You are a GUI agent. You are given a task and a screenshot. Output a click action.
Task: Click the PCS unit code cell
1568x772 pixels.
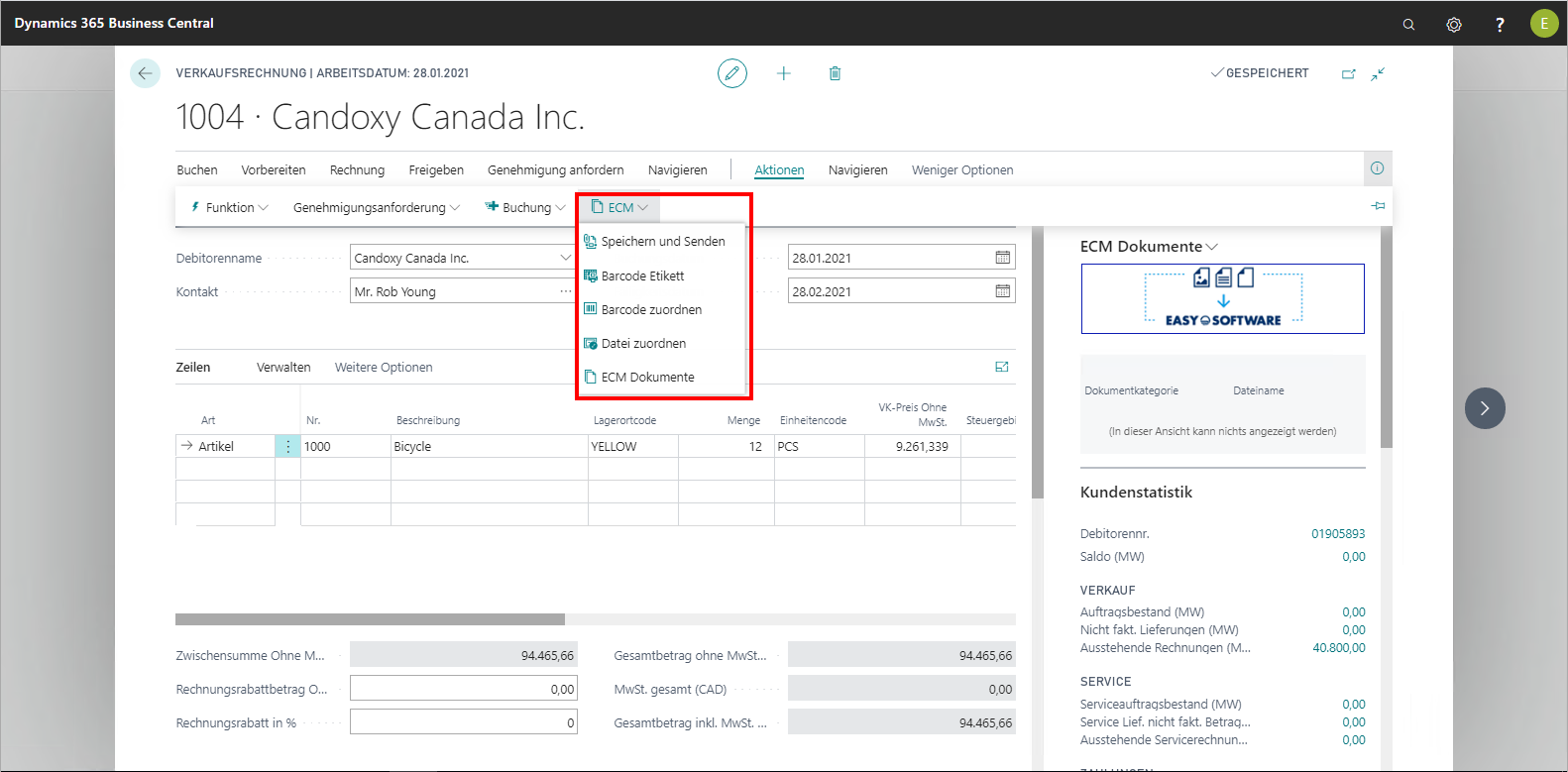820,447
